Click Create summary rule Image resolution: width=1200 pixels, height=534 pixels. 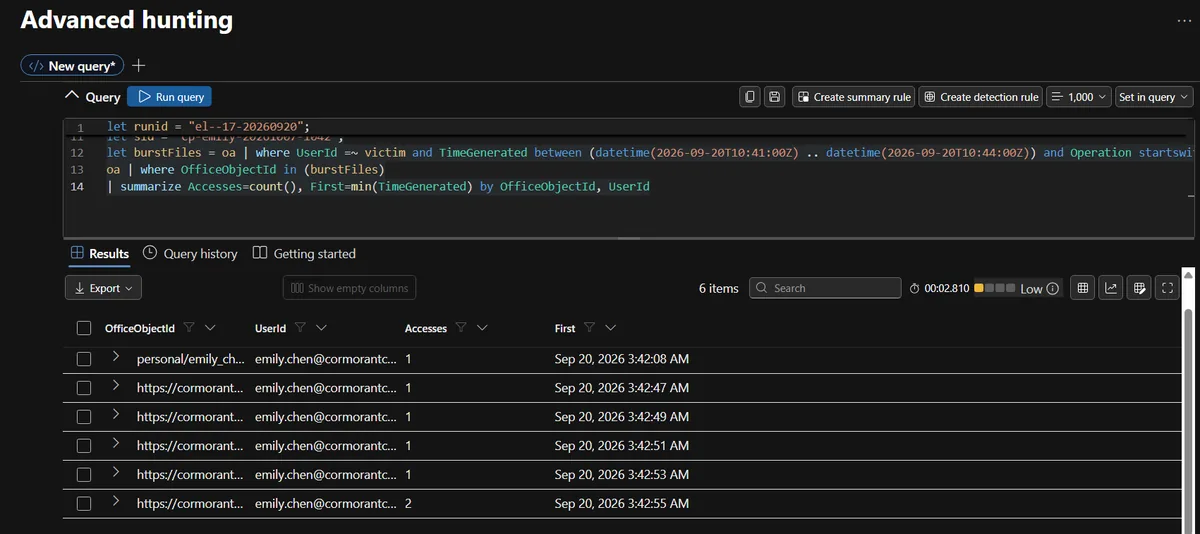(x=853, y=97)
